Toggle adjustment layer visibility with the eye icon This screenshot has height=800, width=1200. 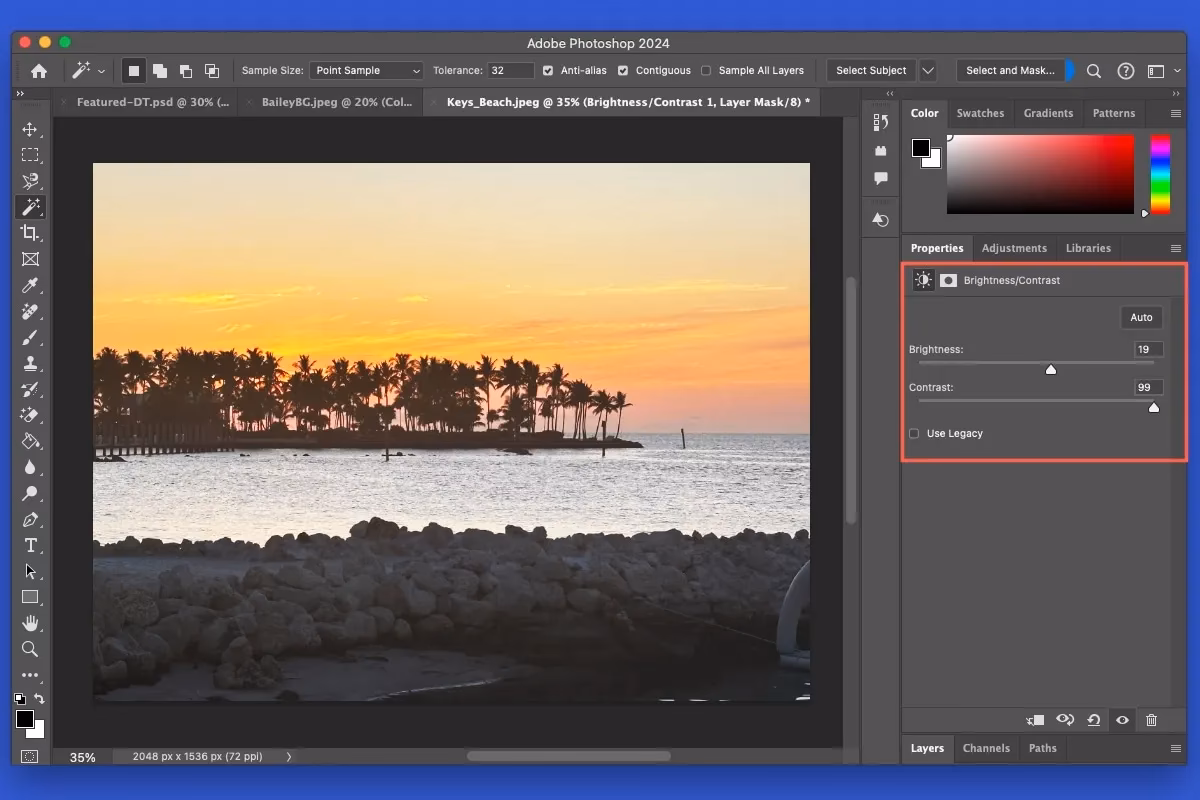1122,720
